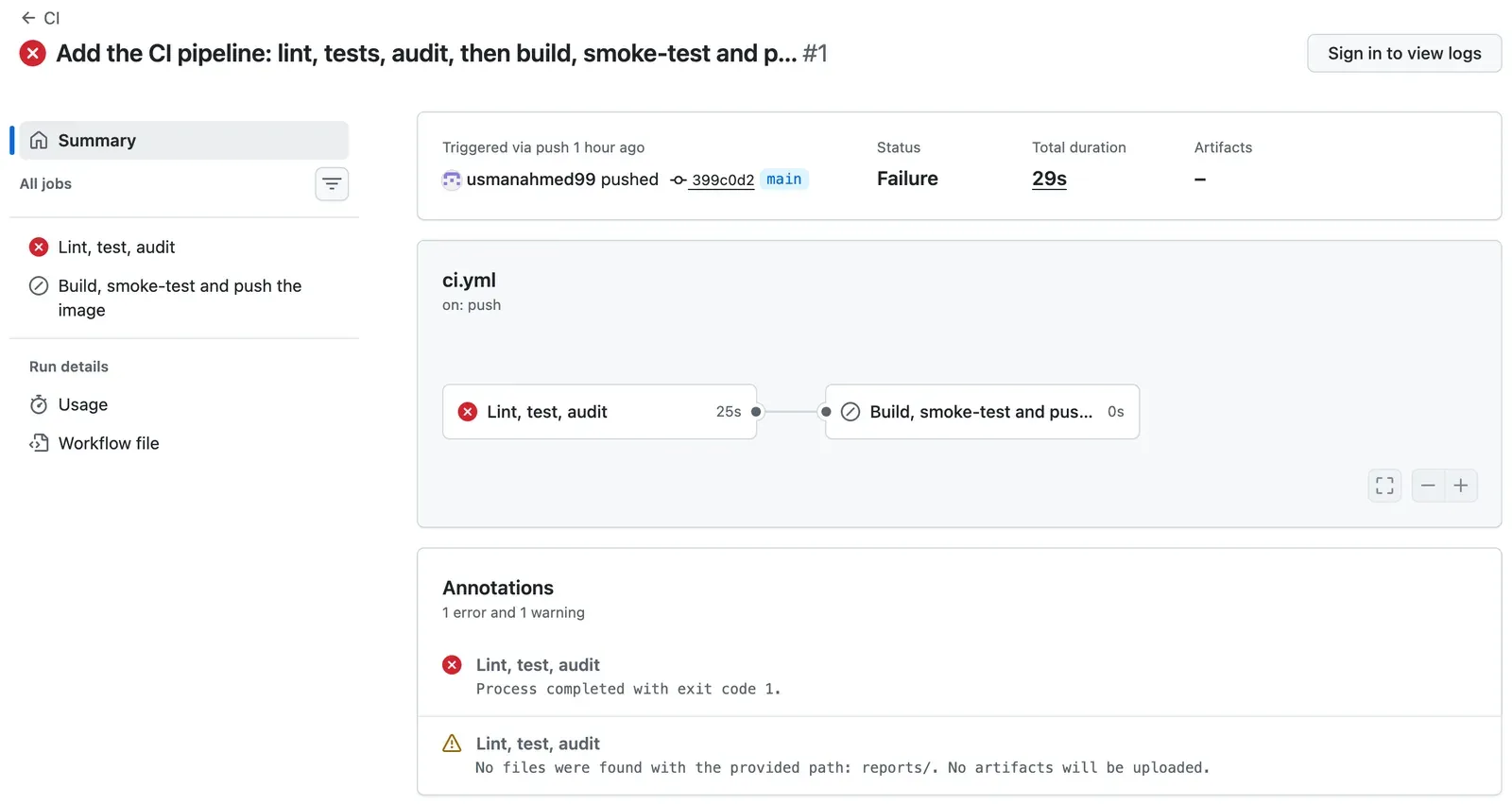This screenshot has height=804, width=1512.
Task: Click the stopwatch icon next to Usage
Action: coord(39,405)
